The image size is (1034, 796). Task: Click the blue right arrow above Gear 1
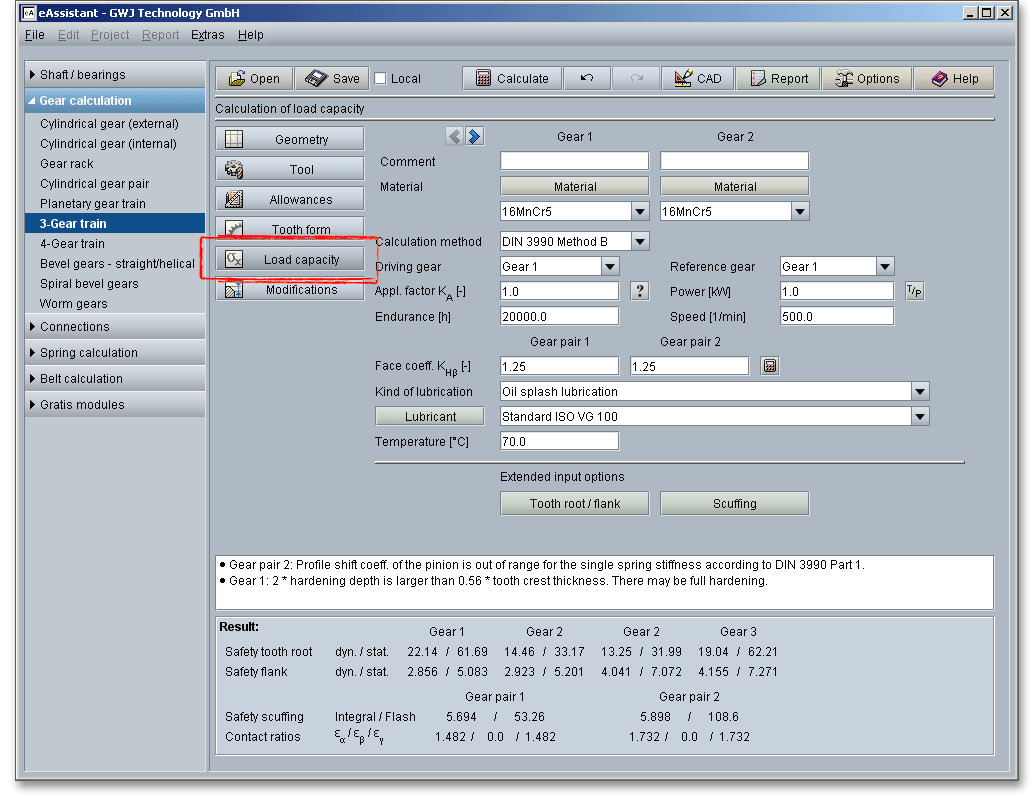(x=475, y=137)
